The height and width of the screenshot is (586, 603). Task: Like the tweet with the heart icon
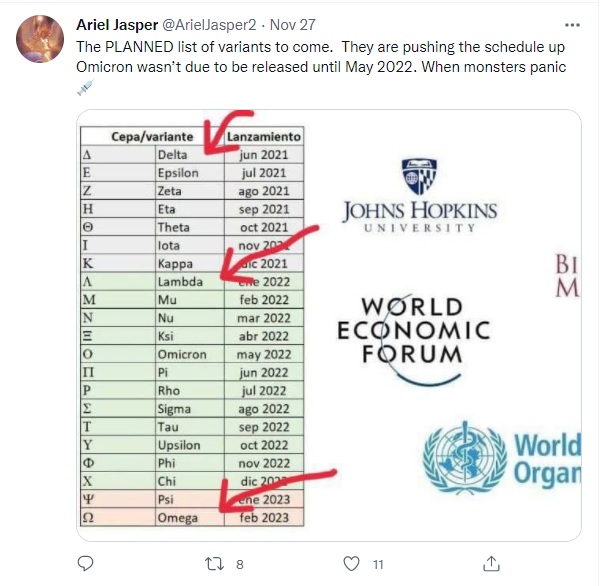point(350,564)
